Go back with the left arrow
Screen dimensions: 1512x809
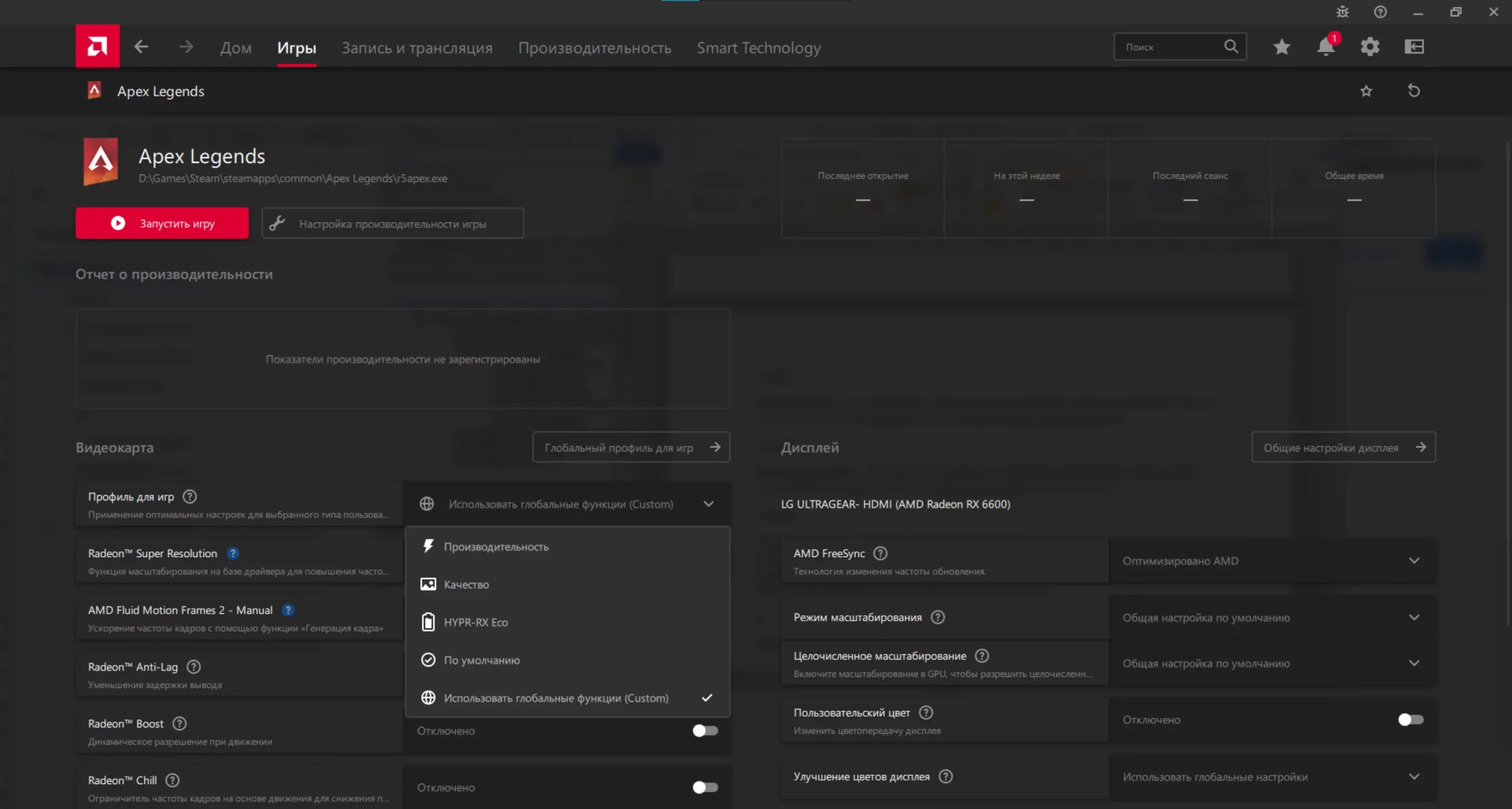141,47
